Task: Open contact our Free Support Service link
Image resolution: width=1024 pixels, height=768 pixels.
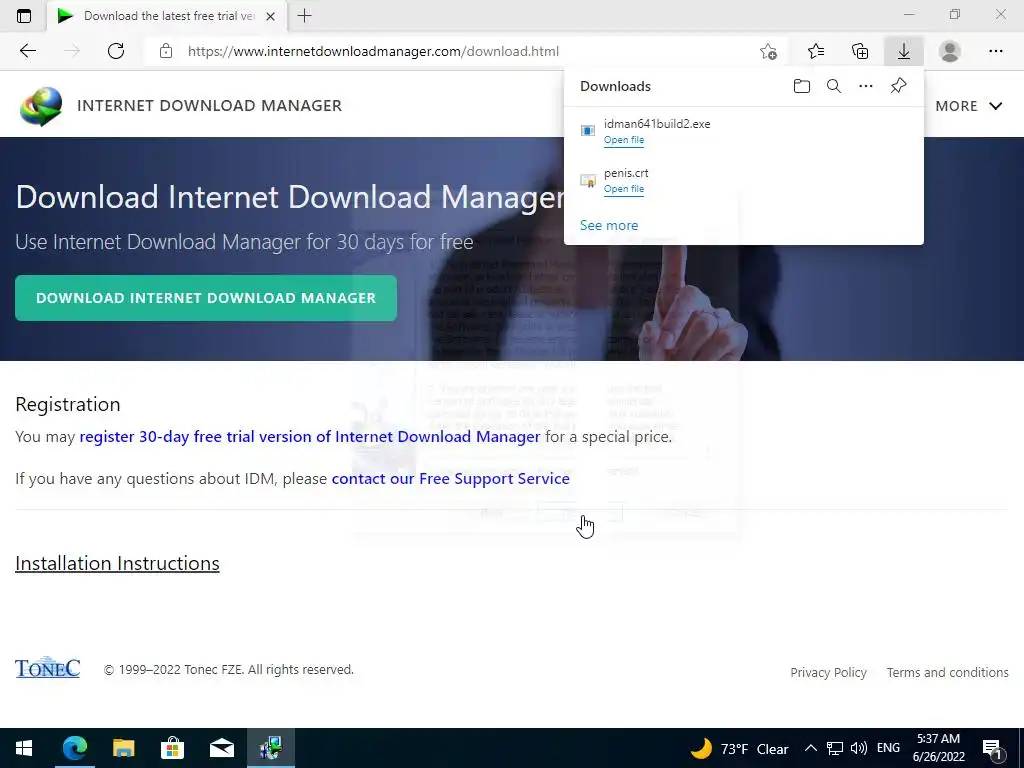Action: click(x=451, y=479)
